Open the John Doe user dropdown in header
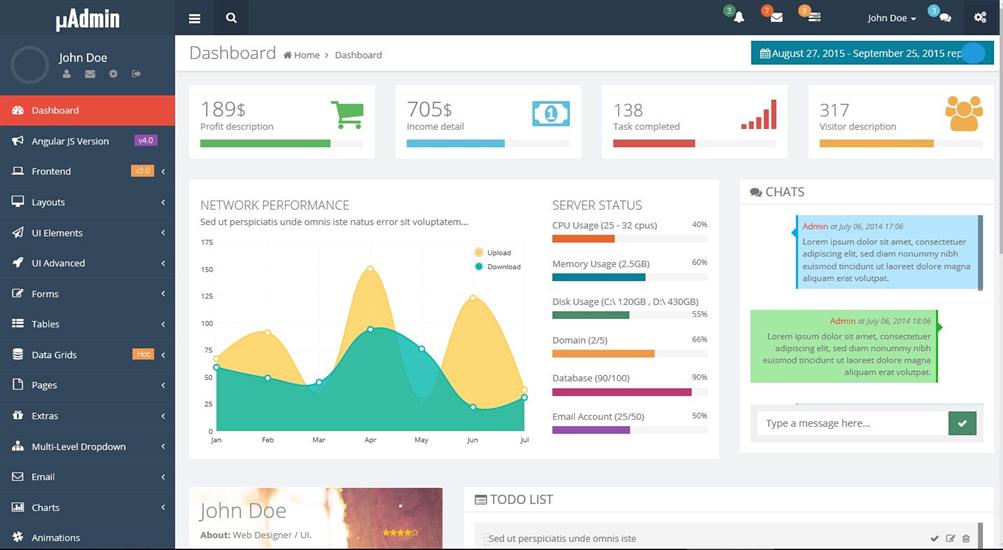1003x550 pixels. click(x=891, y=18)
